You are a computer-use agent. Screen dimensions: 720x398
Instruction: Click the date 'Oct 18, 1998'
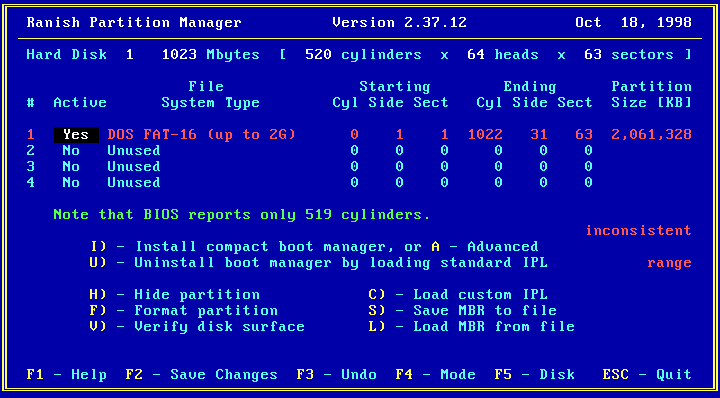[634, 23]
